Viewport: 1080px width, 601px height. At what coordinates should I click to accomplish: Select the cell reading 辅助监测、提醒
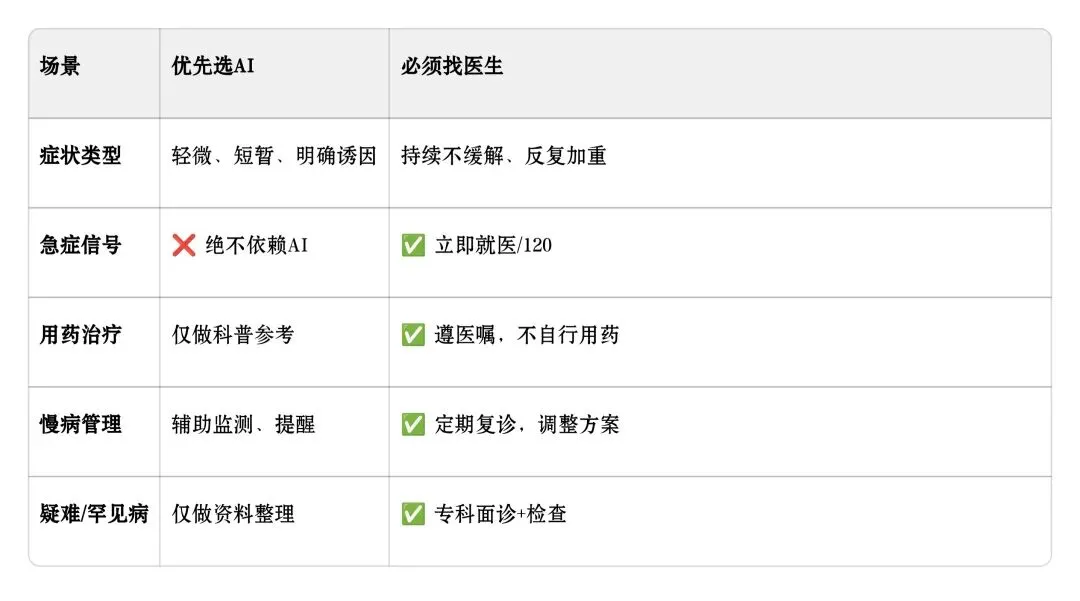pos(243,424)
